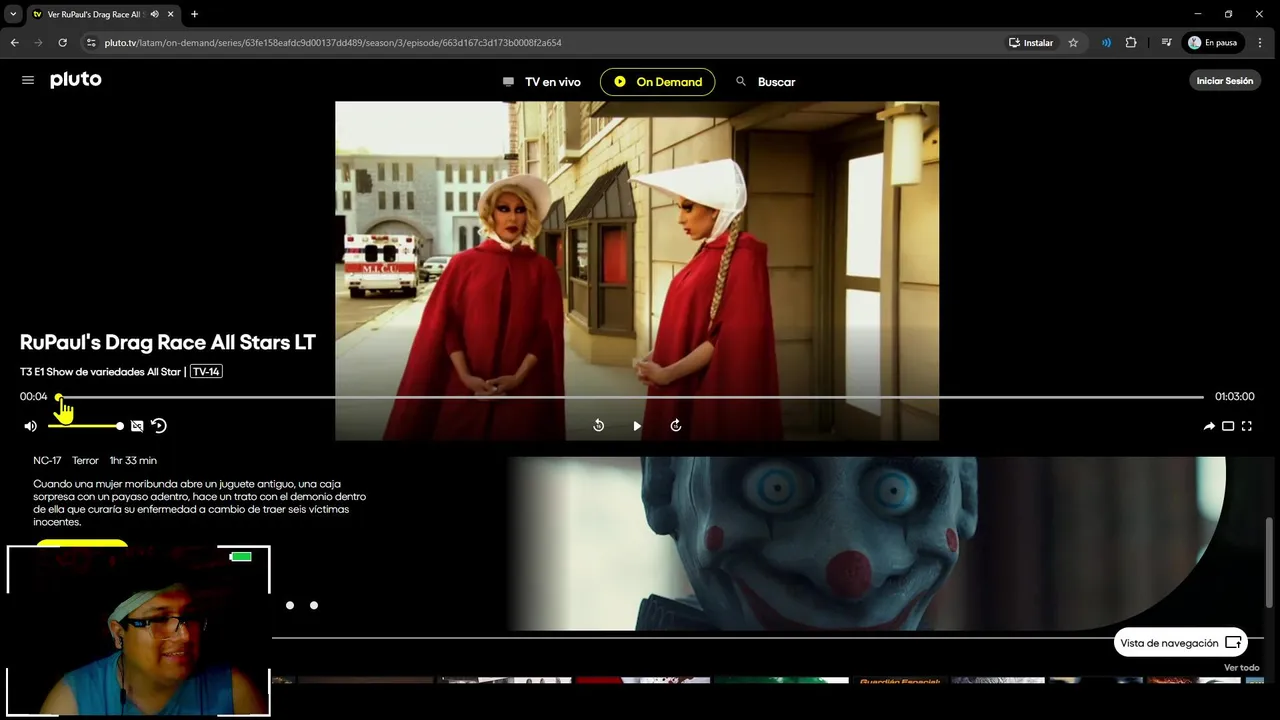Click the playhead marker at 00:04

coord(59,397)
